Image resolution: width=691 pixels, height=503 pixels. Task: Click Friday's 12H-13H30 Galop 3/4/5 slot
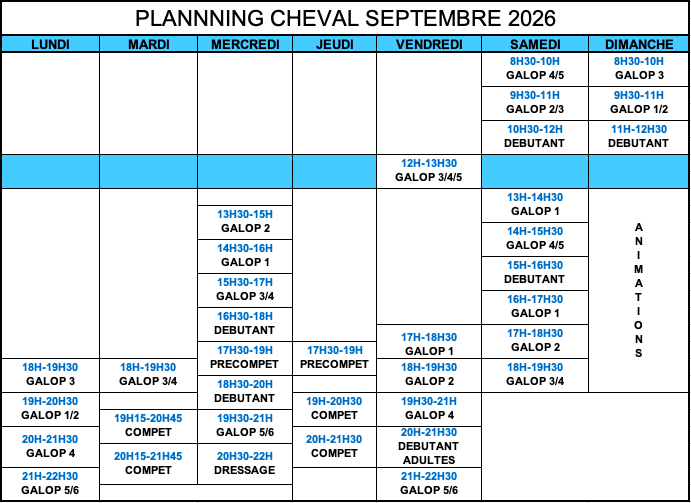point(429,170)
